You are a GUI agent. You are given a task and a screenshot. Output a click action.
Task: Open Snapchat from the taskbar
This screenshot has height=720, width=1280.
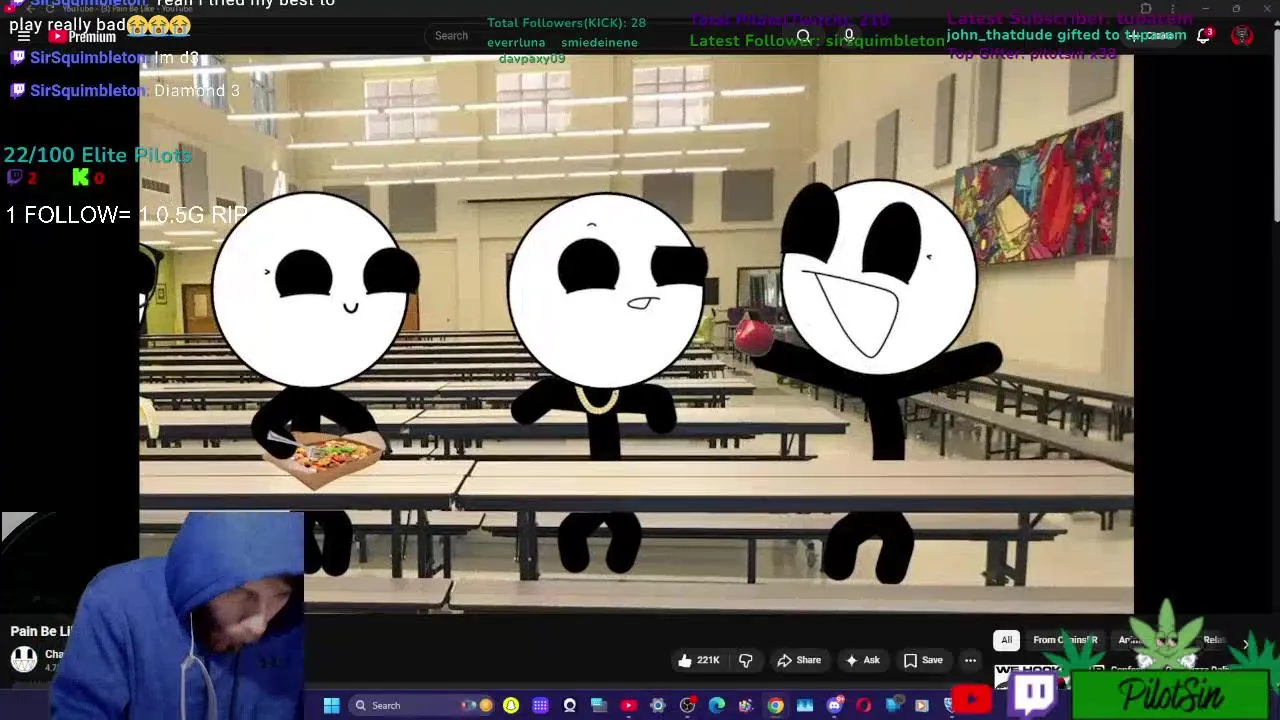coord(510,705)
